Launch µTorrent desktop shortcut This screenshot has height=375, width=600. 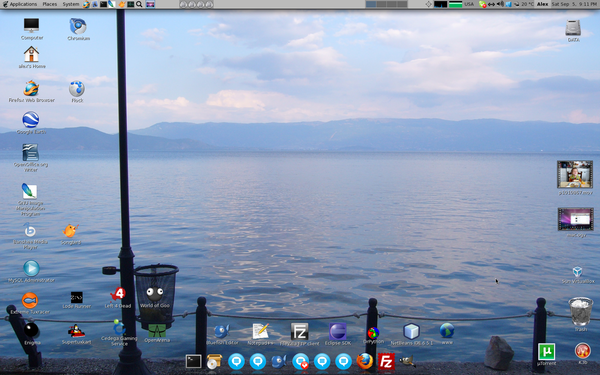(x=546, y=351)
